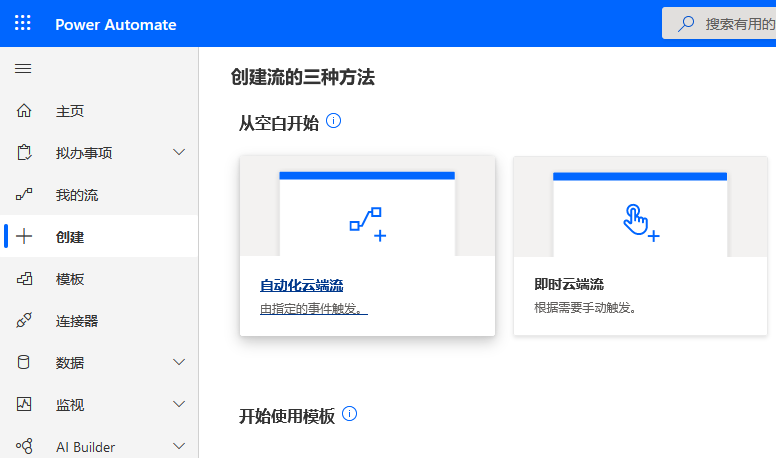Viewport: 776px width, 458px height.
Task: Click the 拟办事项 clipboard icon
Action: pyautogui.click(x=24, y=153)
